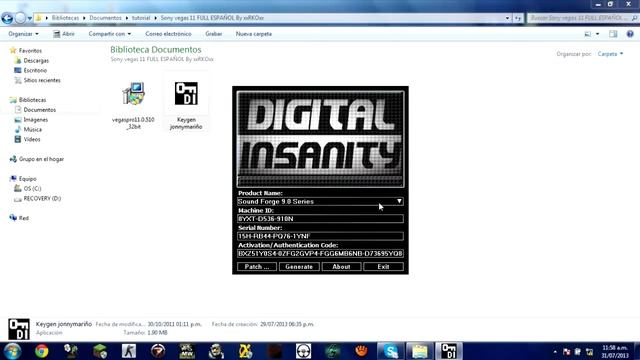Select Equipo in the navigation pane
Screen dimensions: 640x360
click(x=23, y=179)
